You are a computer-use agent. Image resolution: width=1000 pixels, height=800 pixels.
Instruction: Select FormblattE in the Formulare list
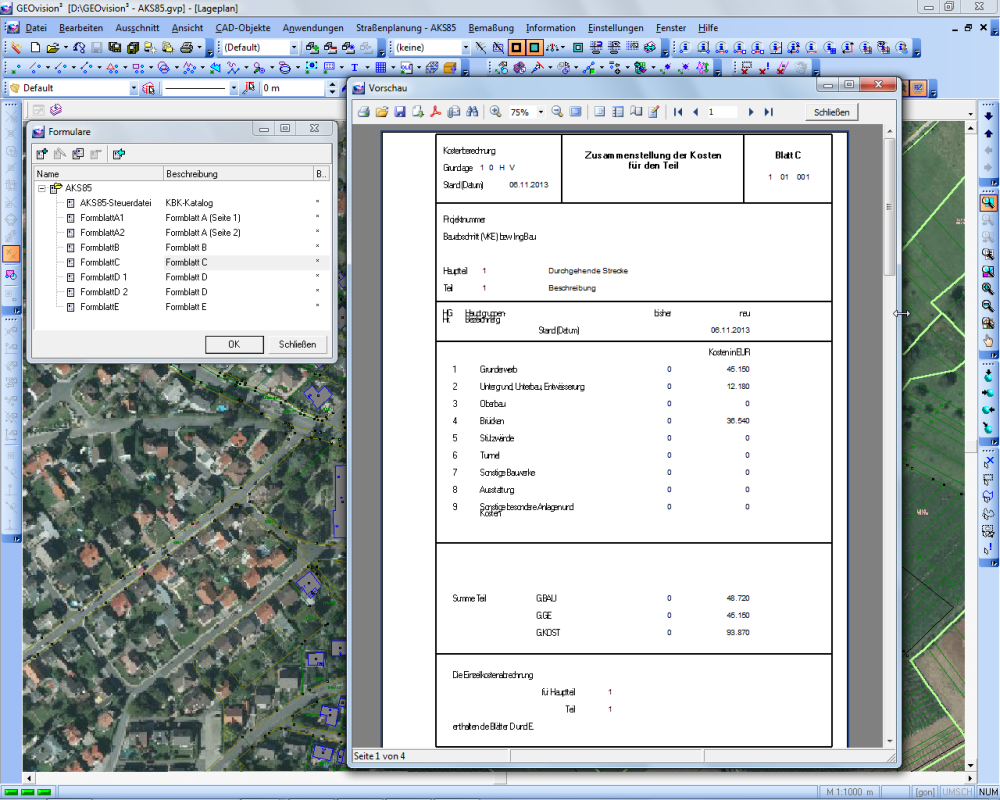coord(99,307)
